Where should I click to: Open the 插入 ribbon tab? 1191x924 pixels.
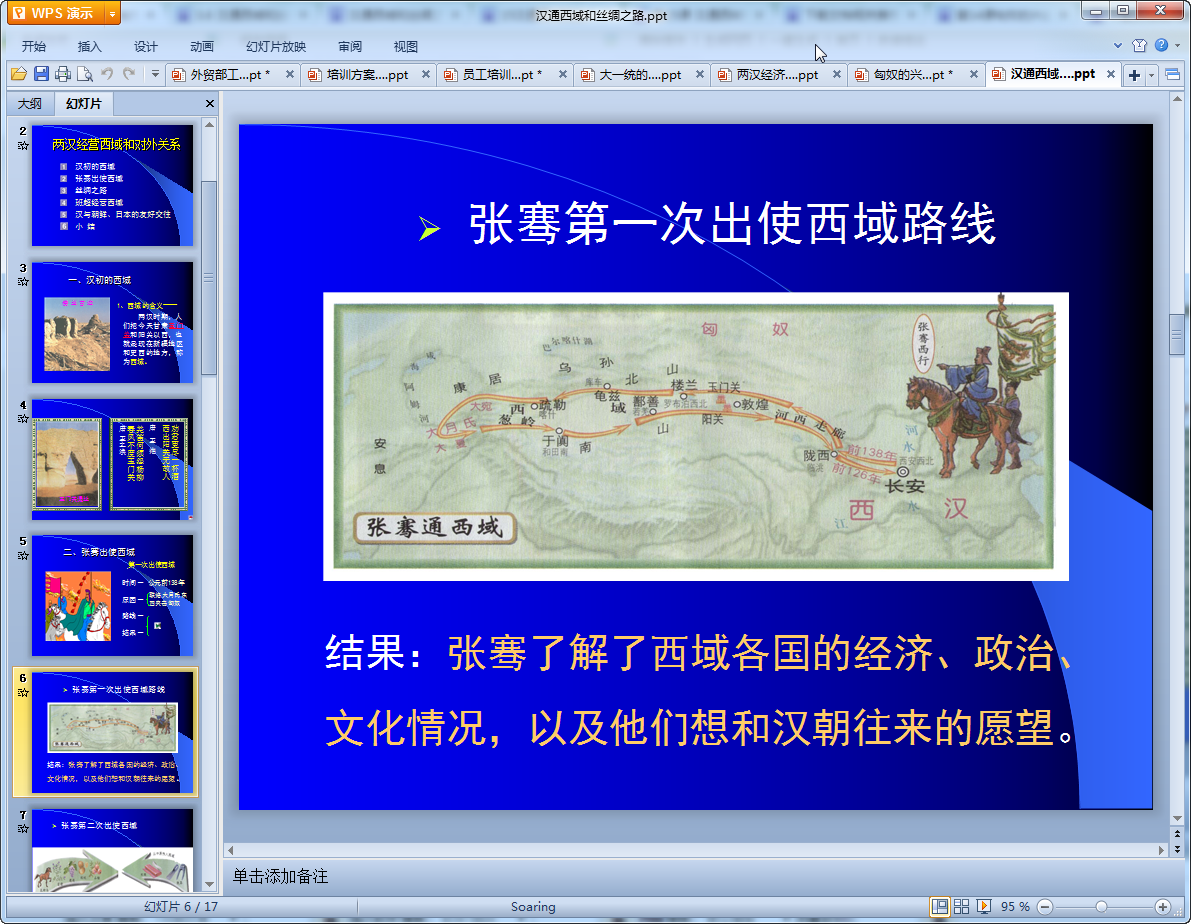[89, 46]
